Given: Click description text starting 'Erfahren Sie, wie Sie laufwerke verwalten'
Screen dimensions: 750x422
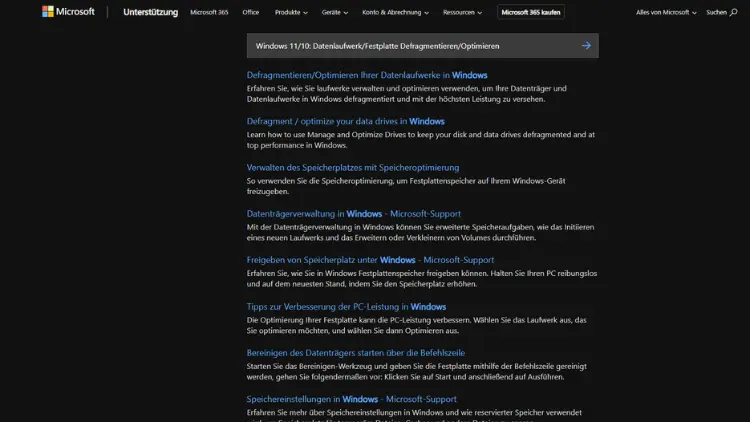Looking at the screenshot, I should 407,94.
